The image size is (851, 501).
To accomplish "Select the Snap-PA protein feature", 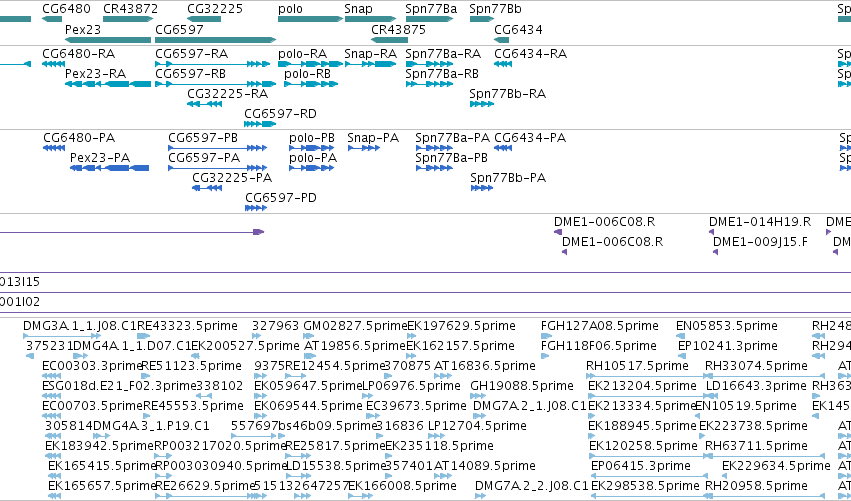I will [364, 148].
